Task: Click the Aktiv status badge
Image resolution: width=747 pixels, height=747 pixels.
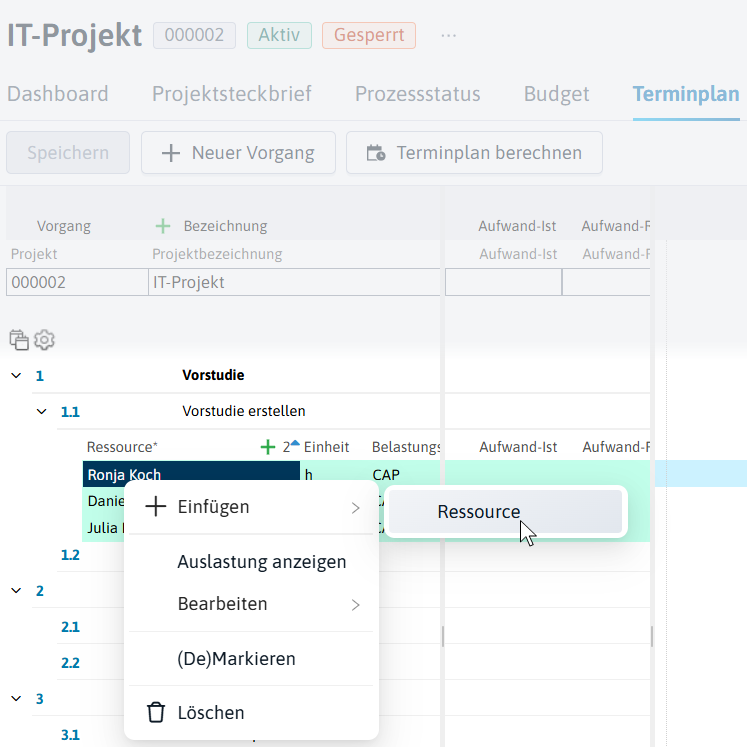Action: [279, 35]
